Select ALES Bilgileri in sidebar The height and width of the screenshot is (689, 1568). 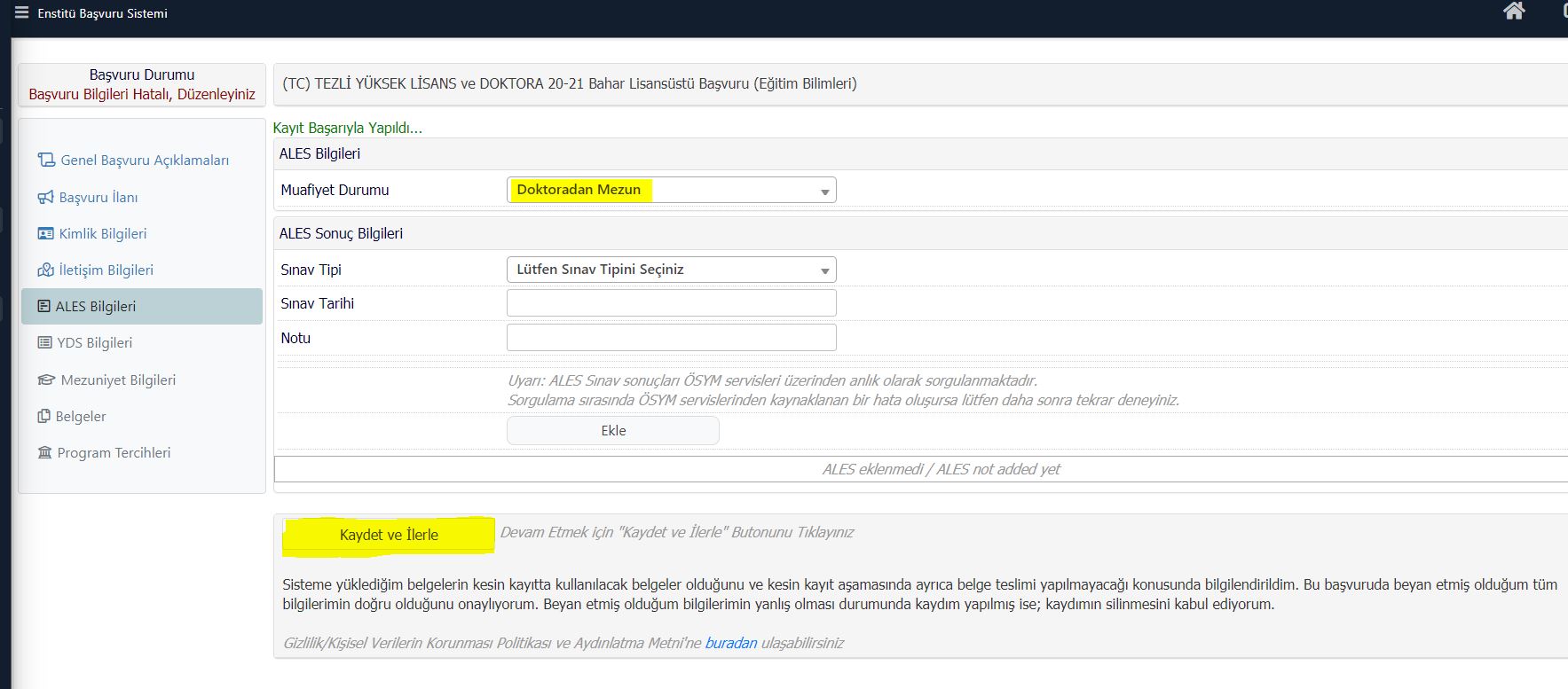coord(142,306)
